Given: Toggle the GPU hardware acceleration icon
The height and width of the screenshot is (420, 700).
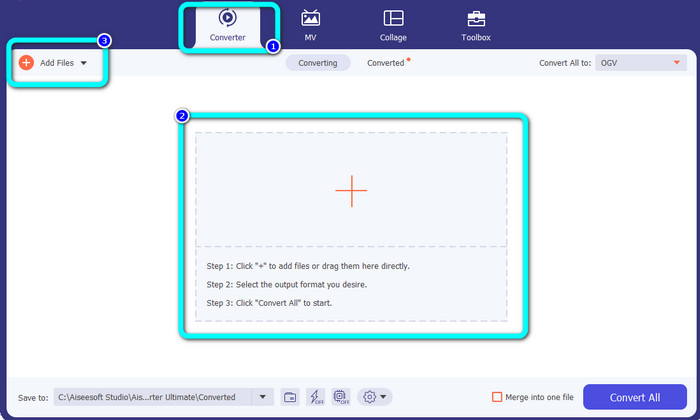Looking at the screenshot, I should [341, 397].
